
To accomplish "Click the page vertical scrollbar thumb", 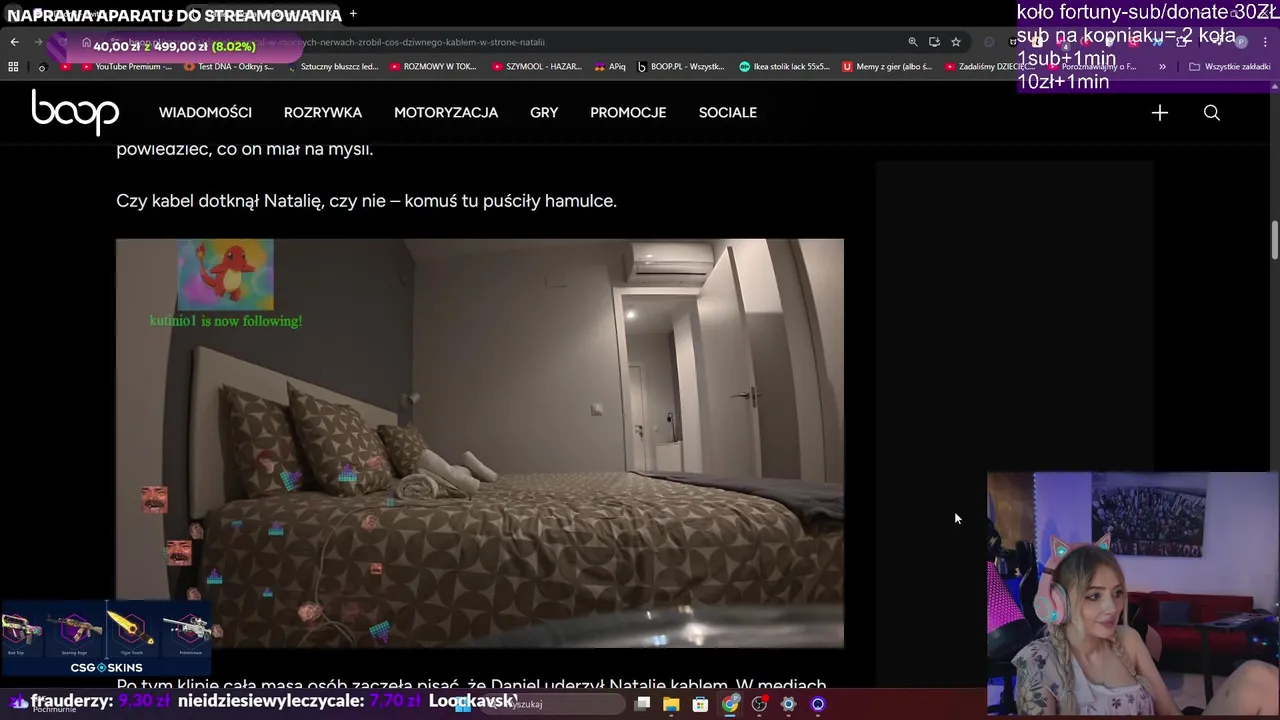I will 1275,240.
